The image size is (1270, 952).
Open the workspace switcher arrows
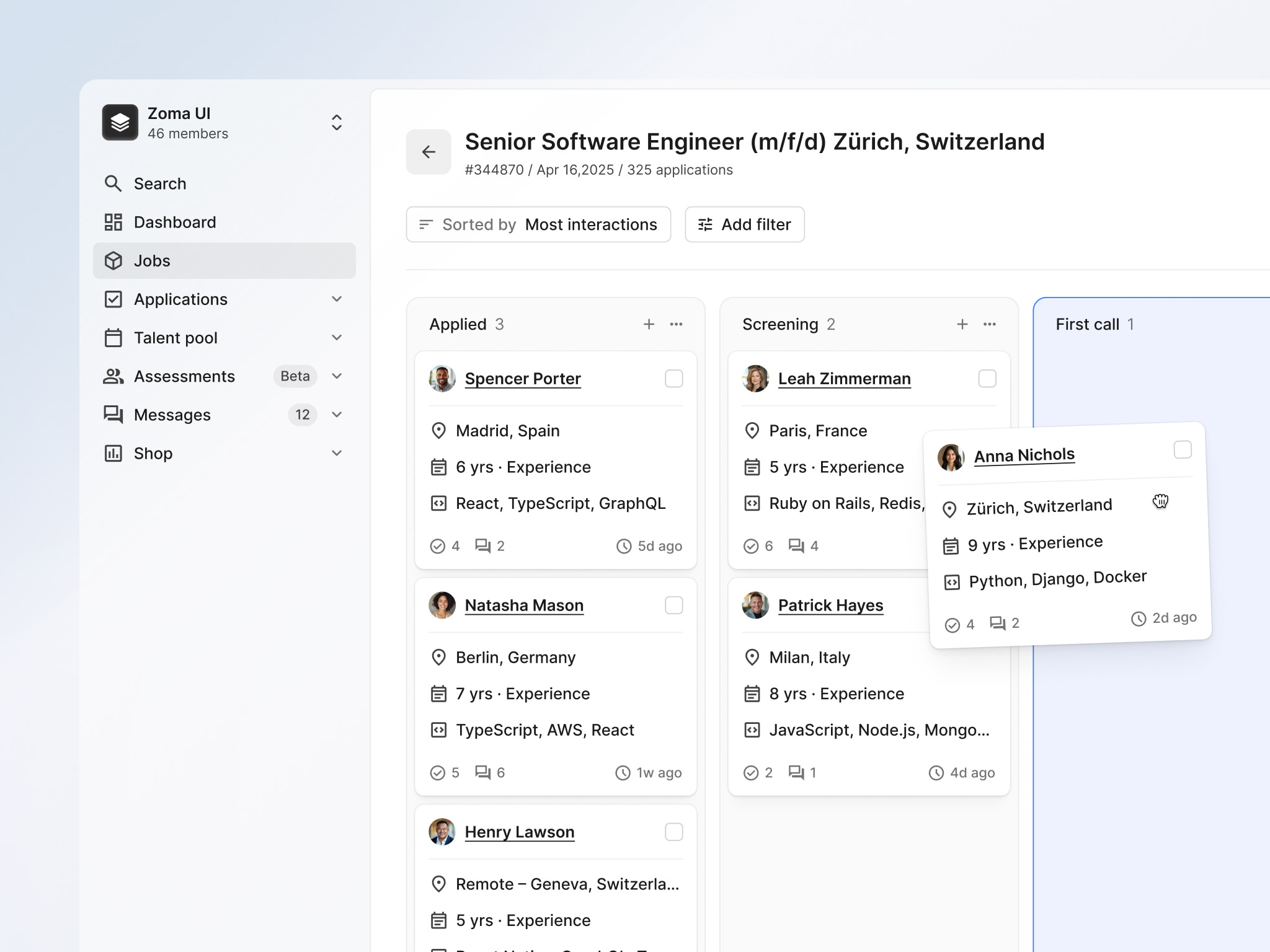pos(337,123)
